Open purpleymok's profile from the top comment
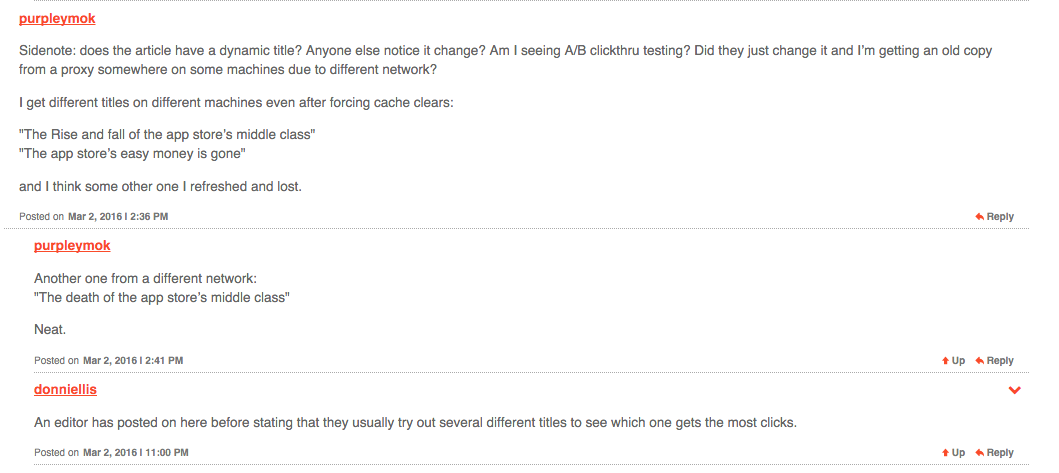This screenshot has width=1059, height=473. pos(58,19)
